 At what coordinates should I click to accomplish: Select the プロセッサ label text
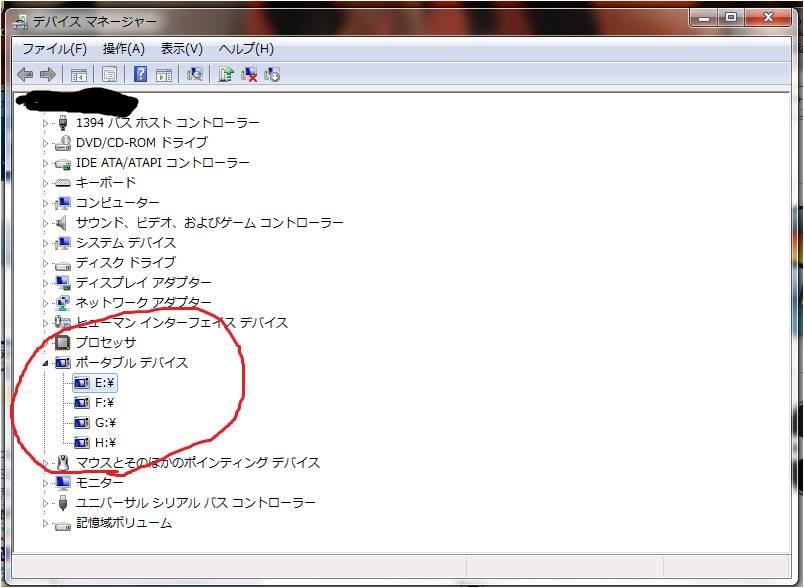pyautogui.click(x=106, y=342)
